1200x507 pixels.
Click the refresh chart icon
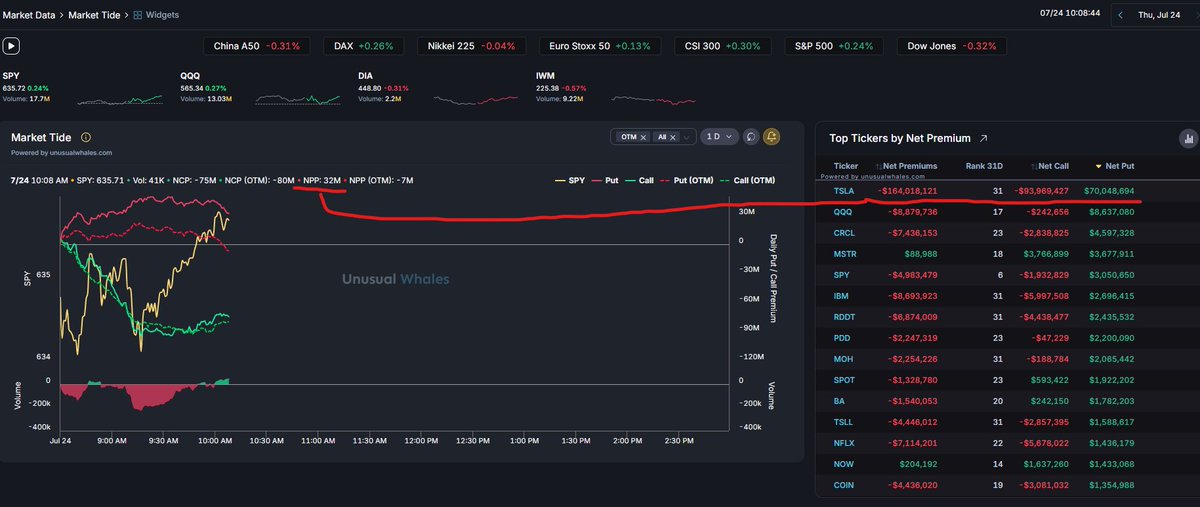pyautogui.click(x=751, y=137)
